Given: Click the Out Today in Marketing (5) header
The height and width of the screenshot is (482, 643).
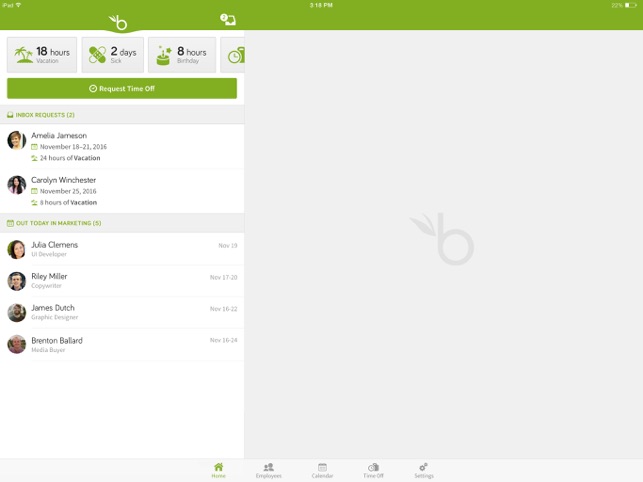Looking at the screenshot, I should [x=122, y=223].
